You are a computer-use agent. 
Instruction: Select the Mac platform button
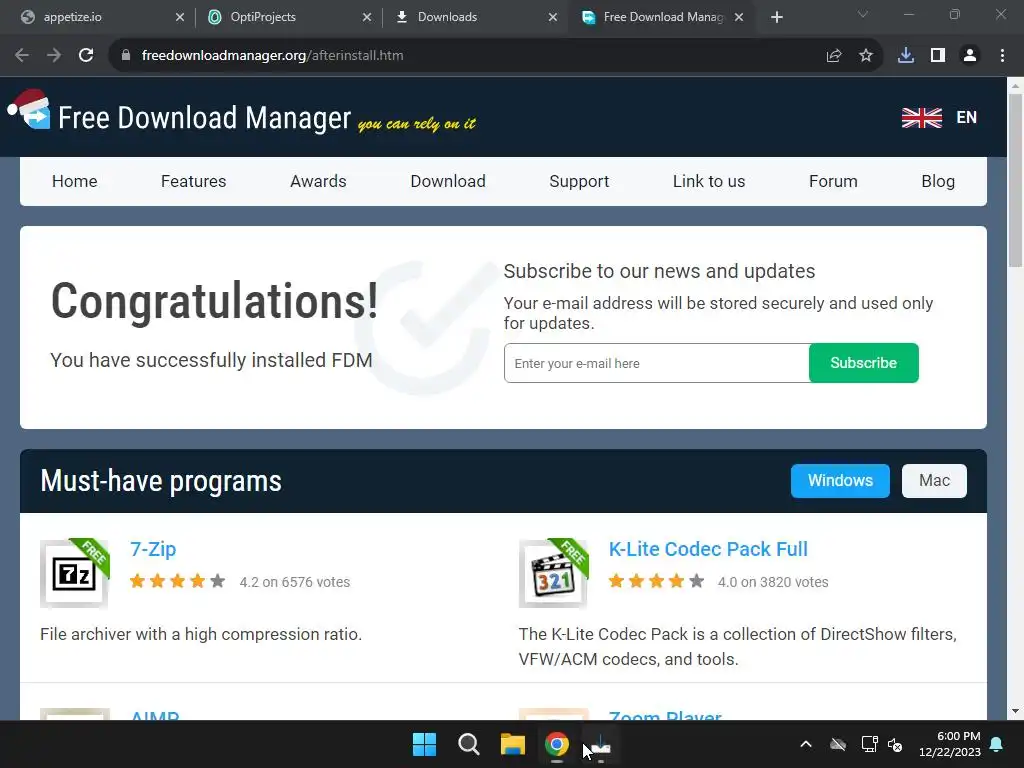[x=934, y=481]
